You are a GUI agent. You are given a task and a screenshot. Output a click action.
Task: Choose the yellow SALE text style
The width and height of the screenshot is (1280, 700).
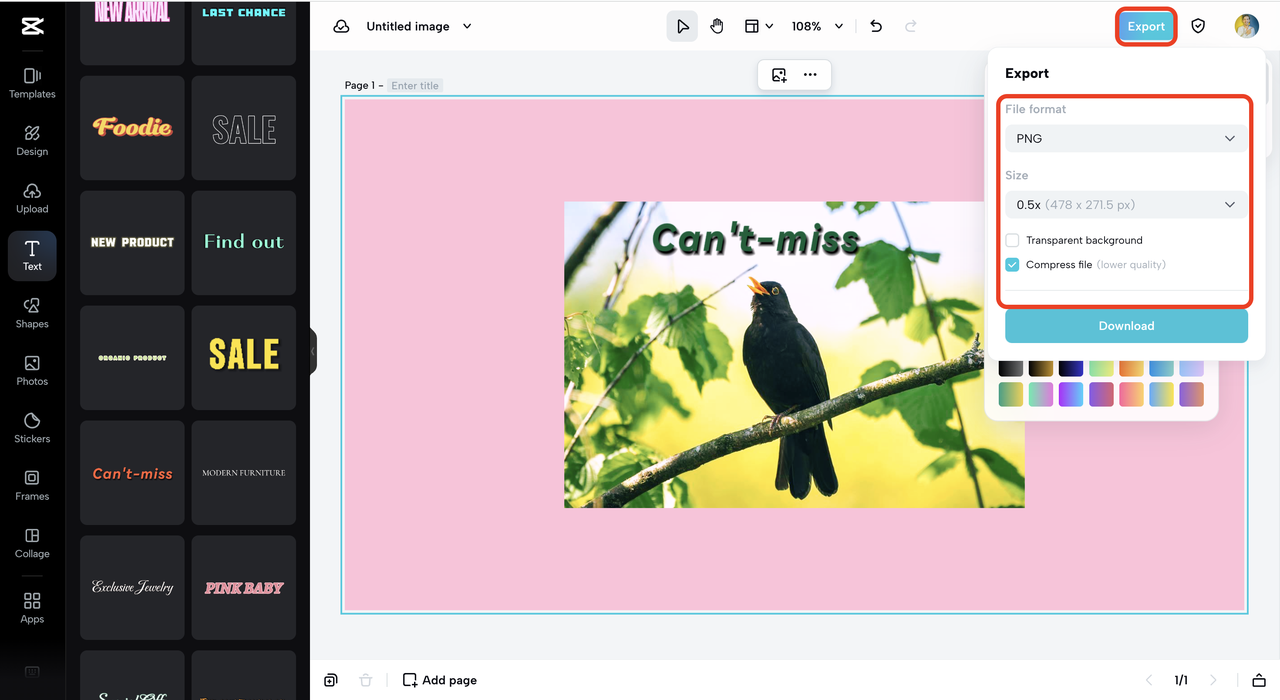pyautogui.click(x=244, y=358)
